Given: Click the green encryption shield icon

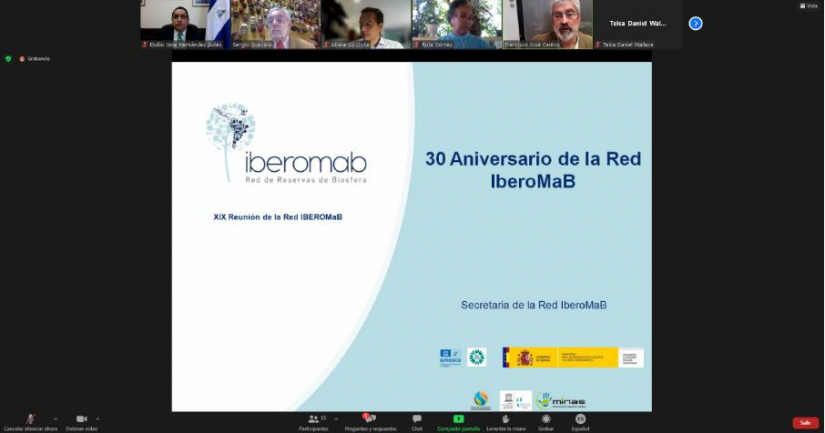Looking at the screenshot, I should [8, 59].
